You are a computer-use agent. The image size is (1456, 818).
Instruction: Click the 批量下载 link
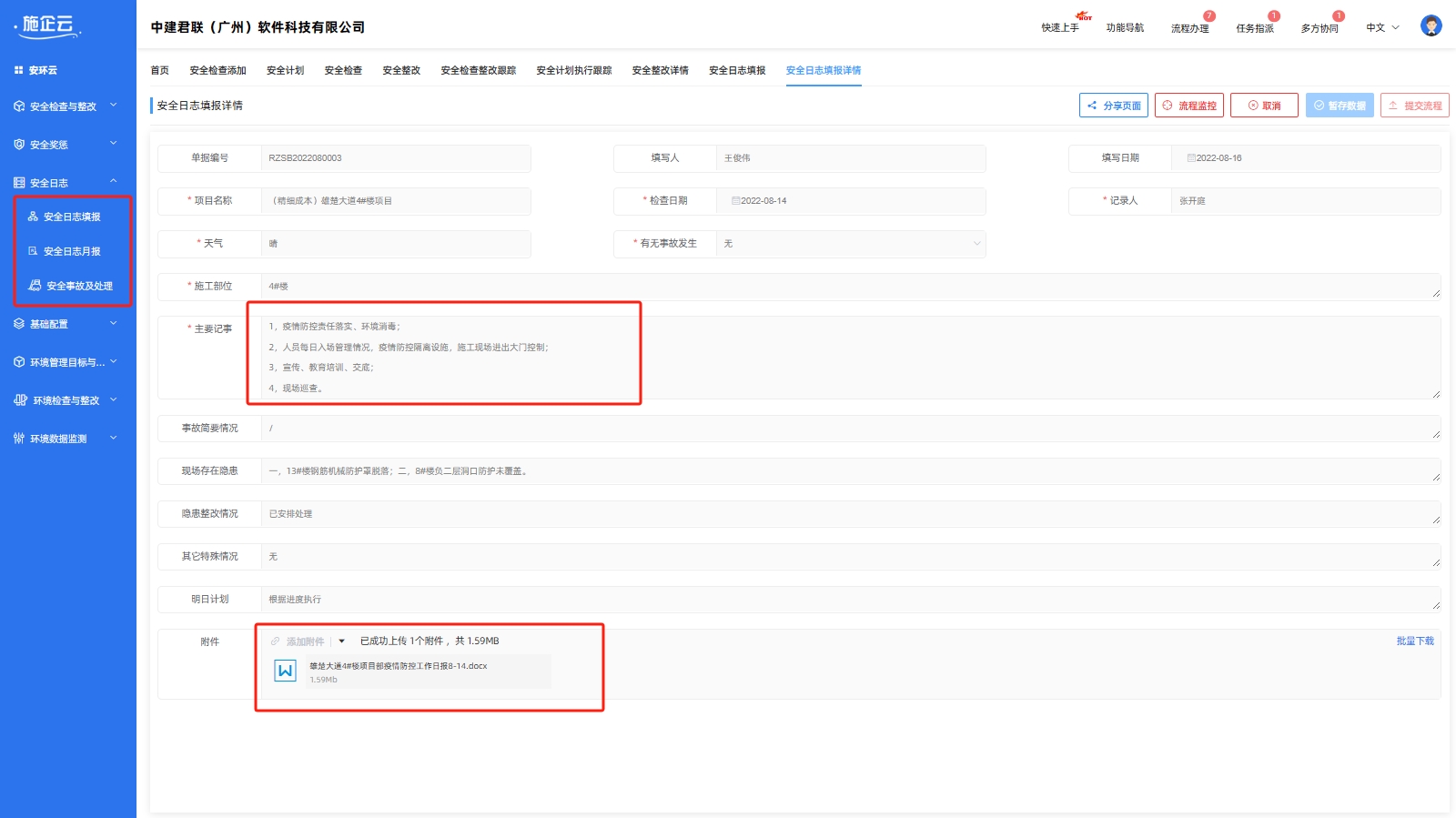coord(1414,641)
